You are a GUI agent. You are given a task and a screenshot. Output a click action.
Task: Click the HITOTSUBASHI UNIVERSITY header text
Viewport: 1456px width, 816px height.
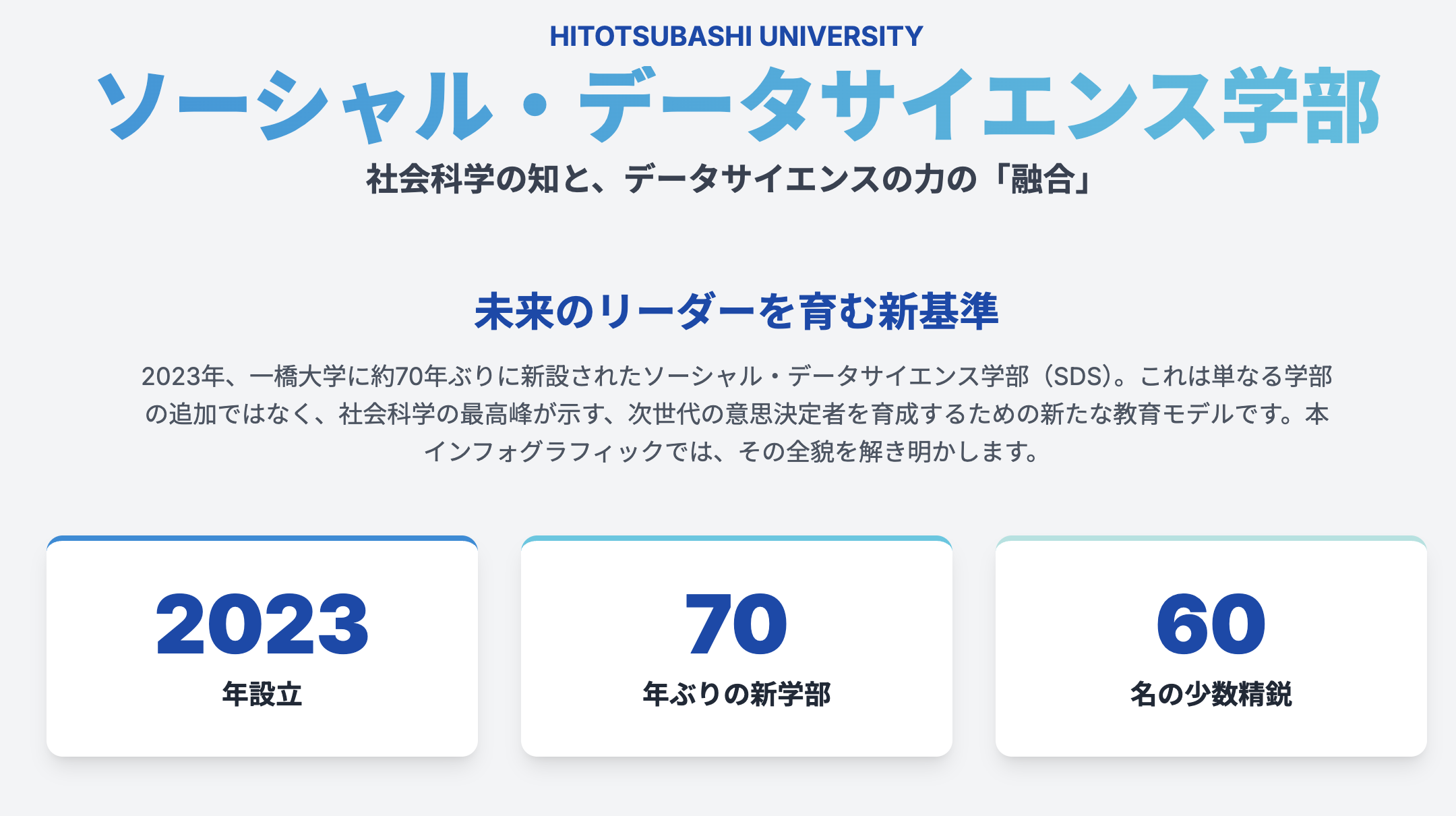tap(736, 36)
